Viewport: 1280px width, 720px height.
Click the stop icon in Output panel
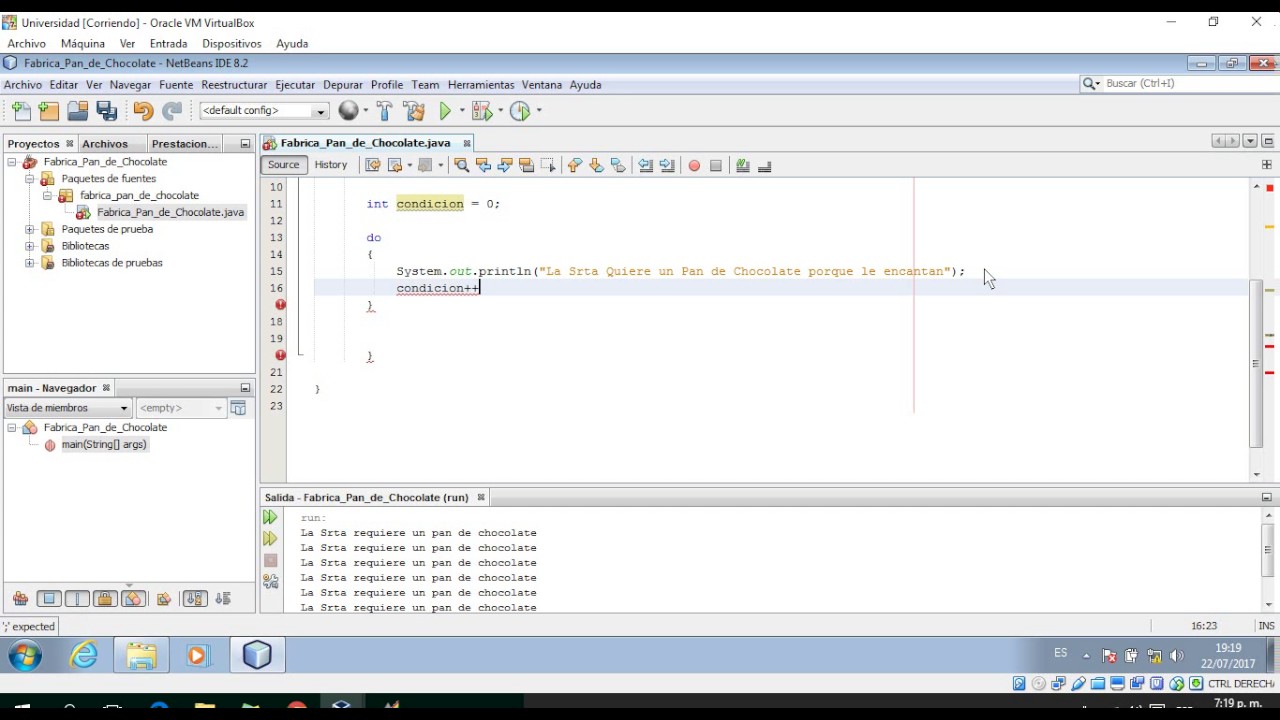pyautogui.click(x=270, y=560)
